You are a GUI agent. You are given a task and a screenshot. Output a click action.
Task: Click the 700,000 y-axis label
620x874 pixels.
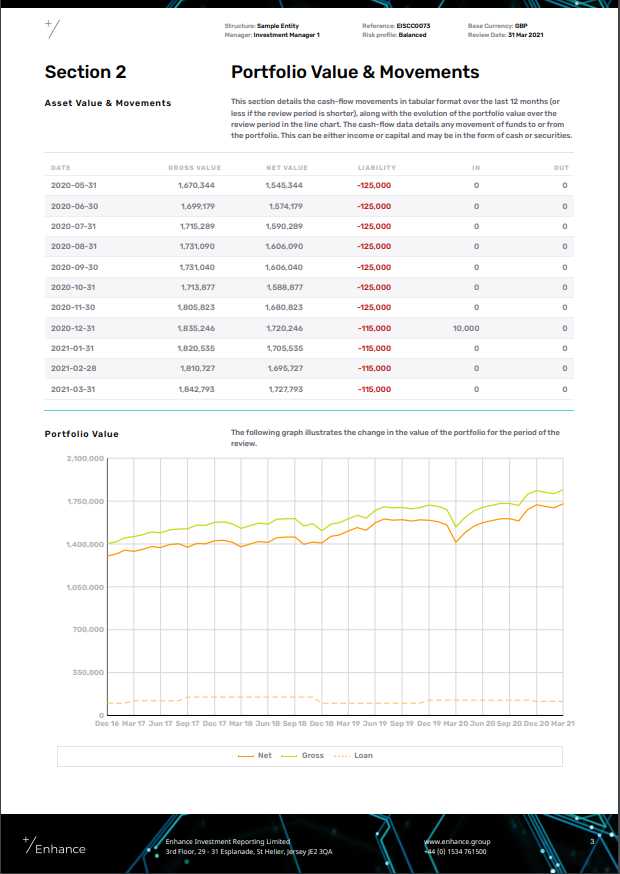pyautogui.click(x=89, y=630)
